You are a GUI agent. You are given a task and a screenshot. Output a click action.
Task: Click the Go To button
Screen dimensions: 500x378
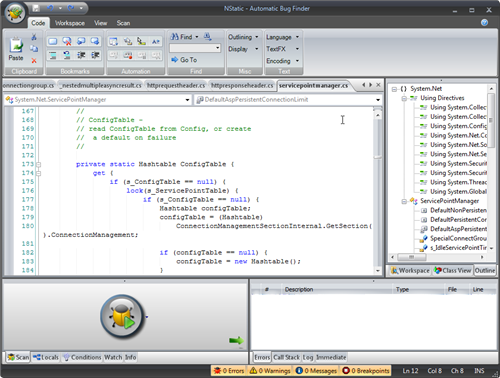point(184,60)
